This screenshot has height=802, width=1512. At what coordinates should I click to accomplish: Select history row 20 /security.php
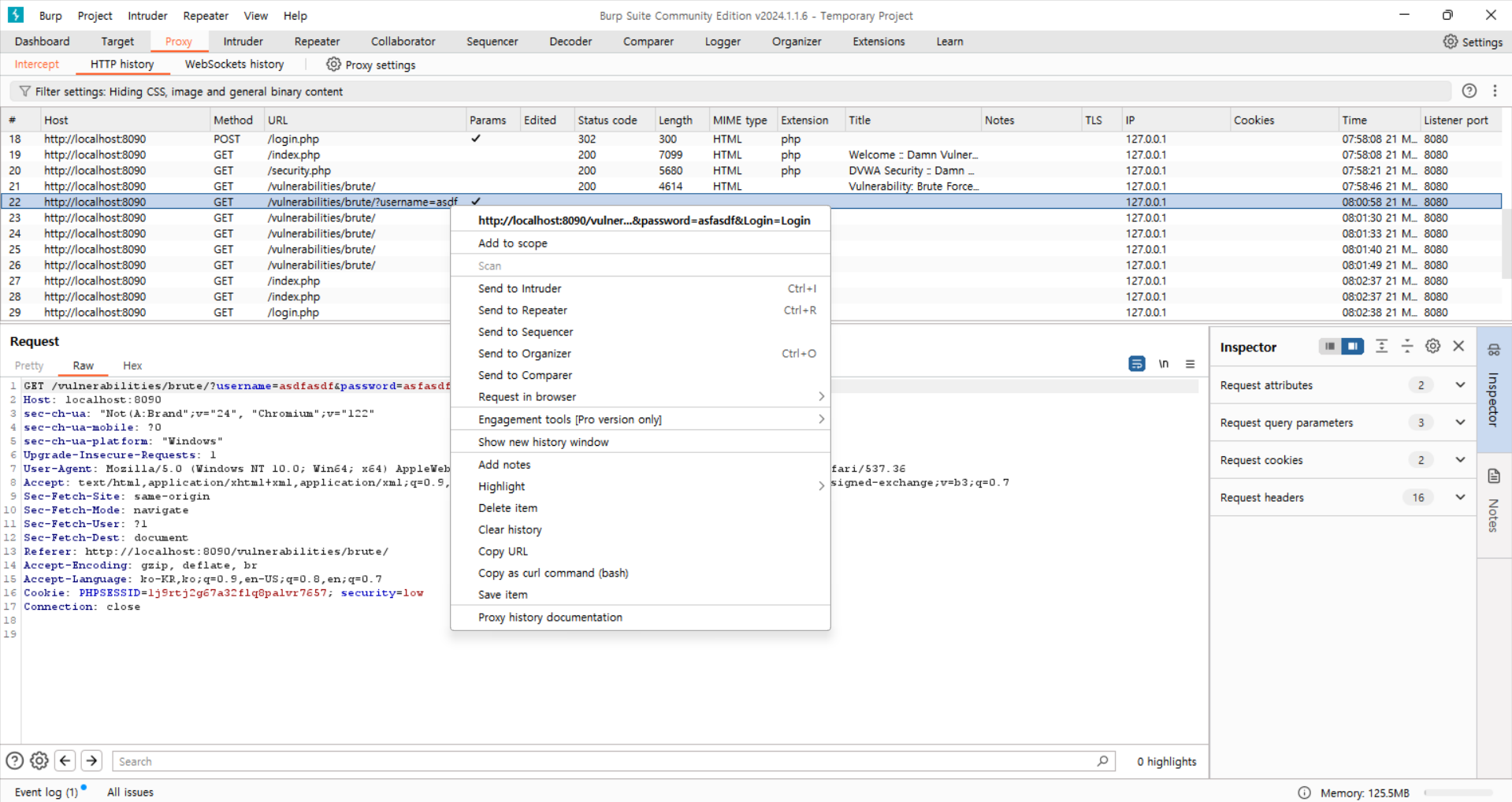click(751, 171)
